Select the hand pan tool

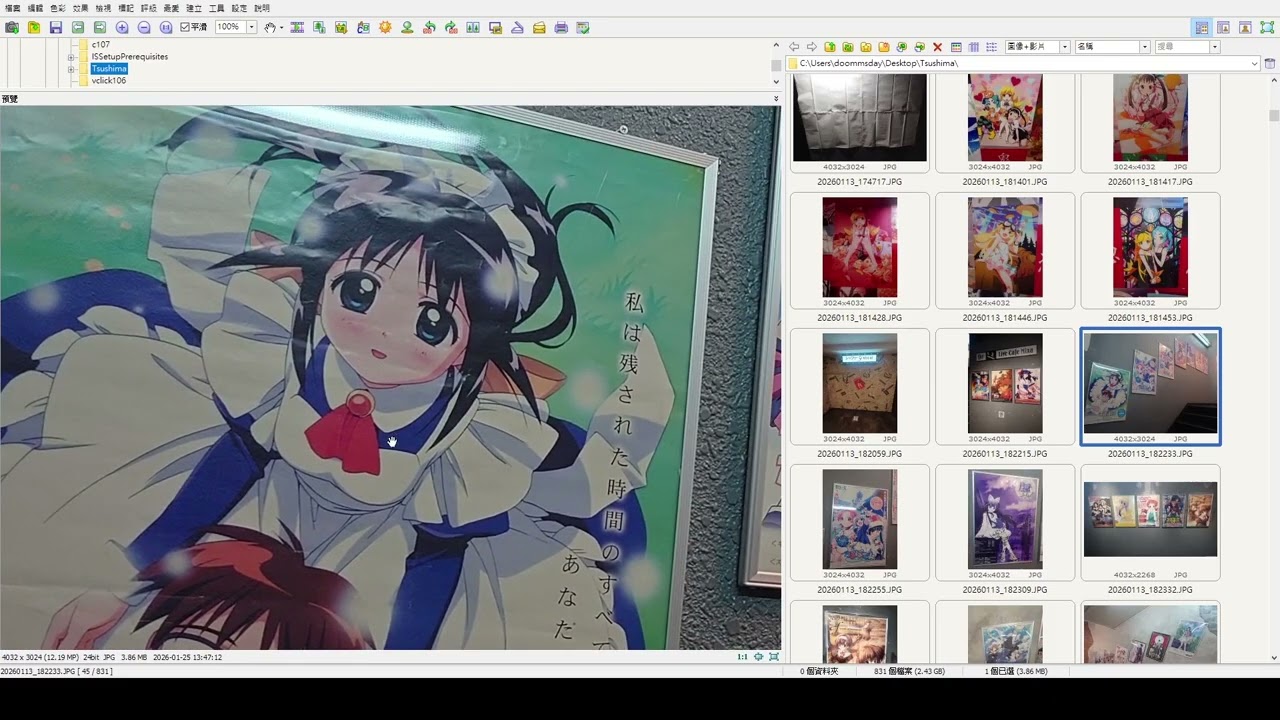tap(270, 28)
